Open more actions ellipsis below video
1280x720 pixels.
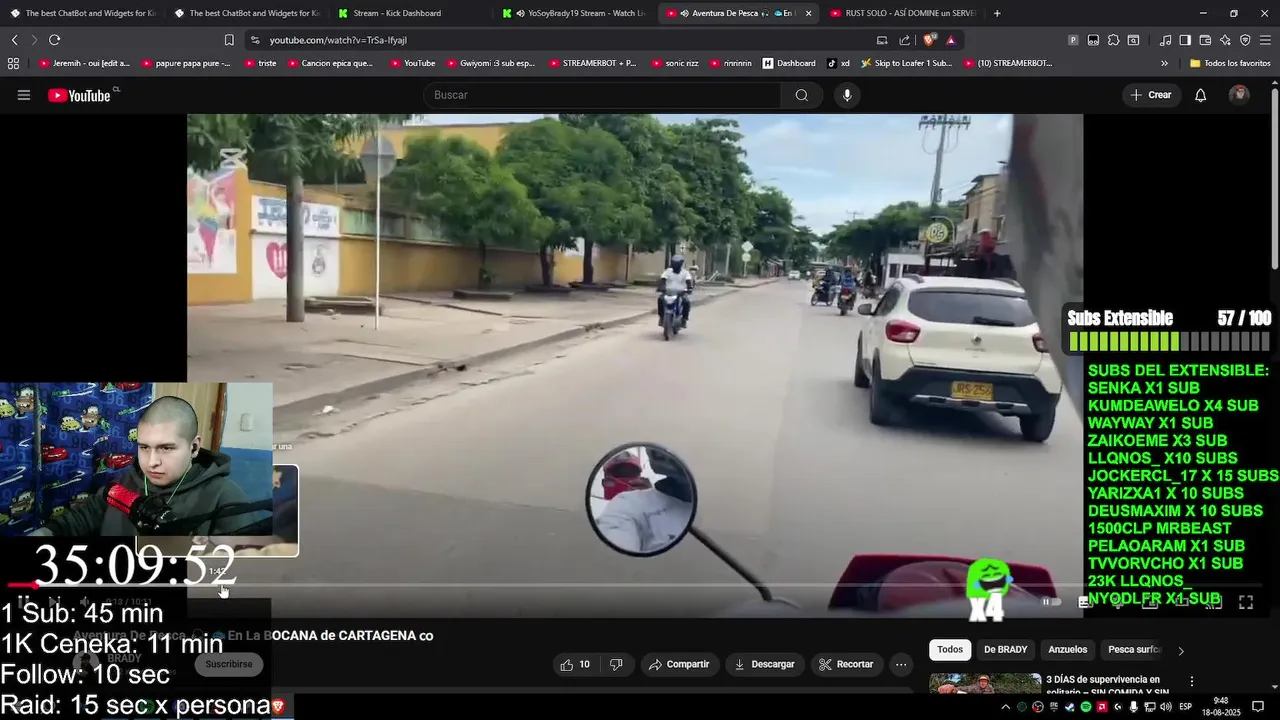(901, 664)
